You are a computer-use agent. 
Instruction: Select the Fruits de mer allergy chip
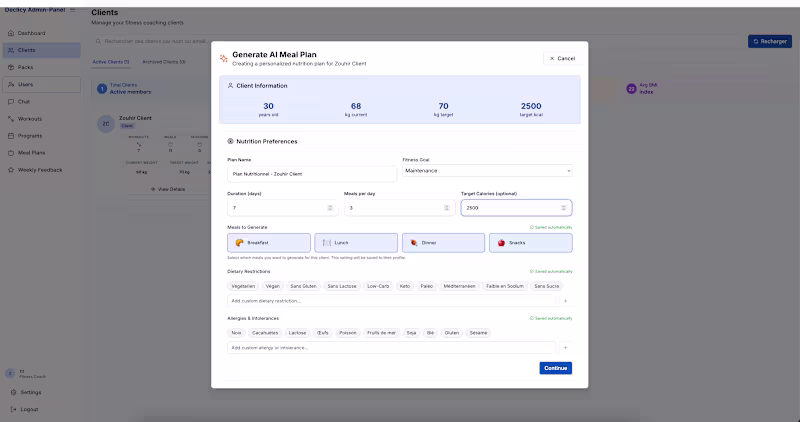pos(382,333)
